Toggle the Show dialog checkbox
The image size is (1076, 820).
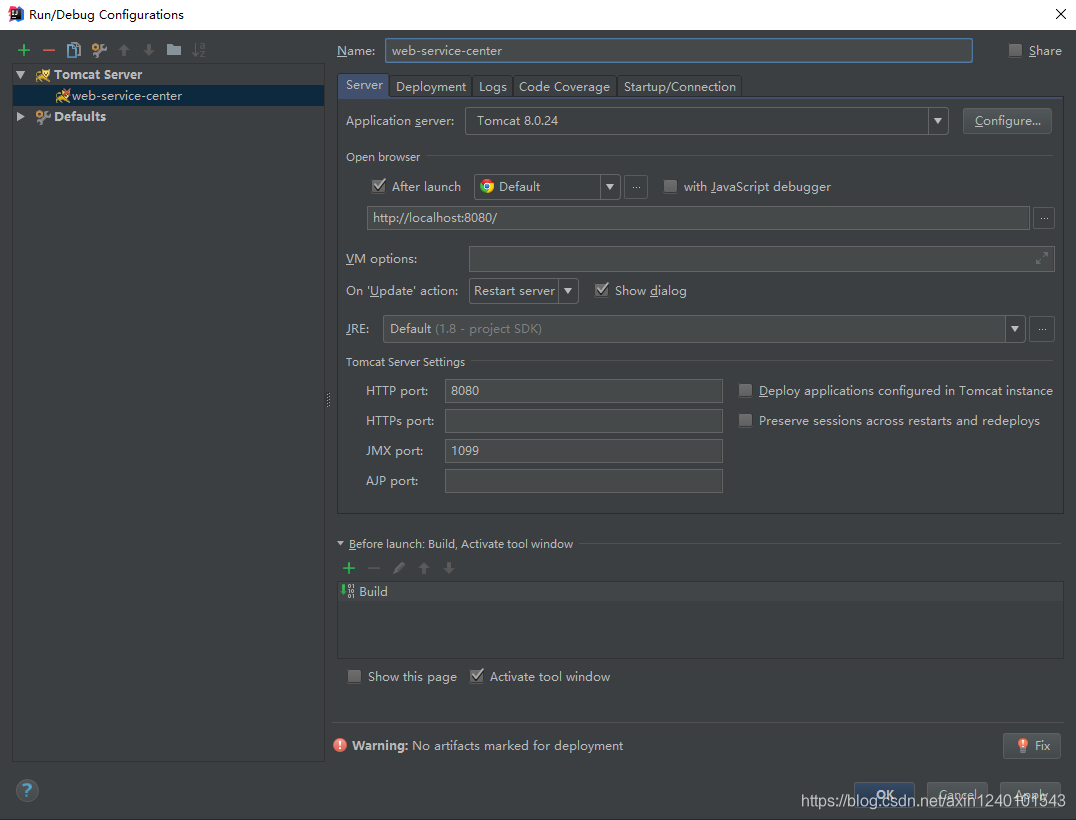click(x=602, y=290)
